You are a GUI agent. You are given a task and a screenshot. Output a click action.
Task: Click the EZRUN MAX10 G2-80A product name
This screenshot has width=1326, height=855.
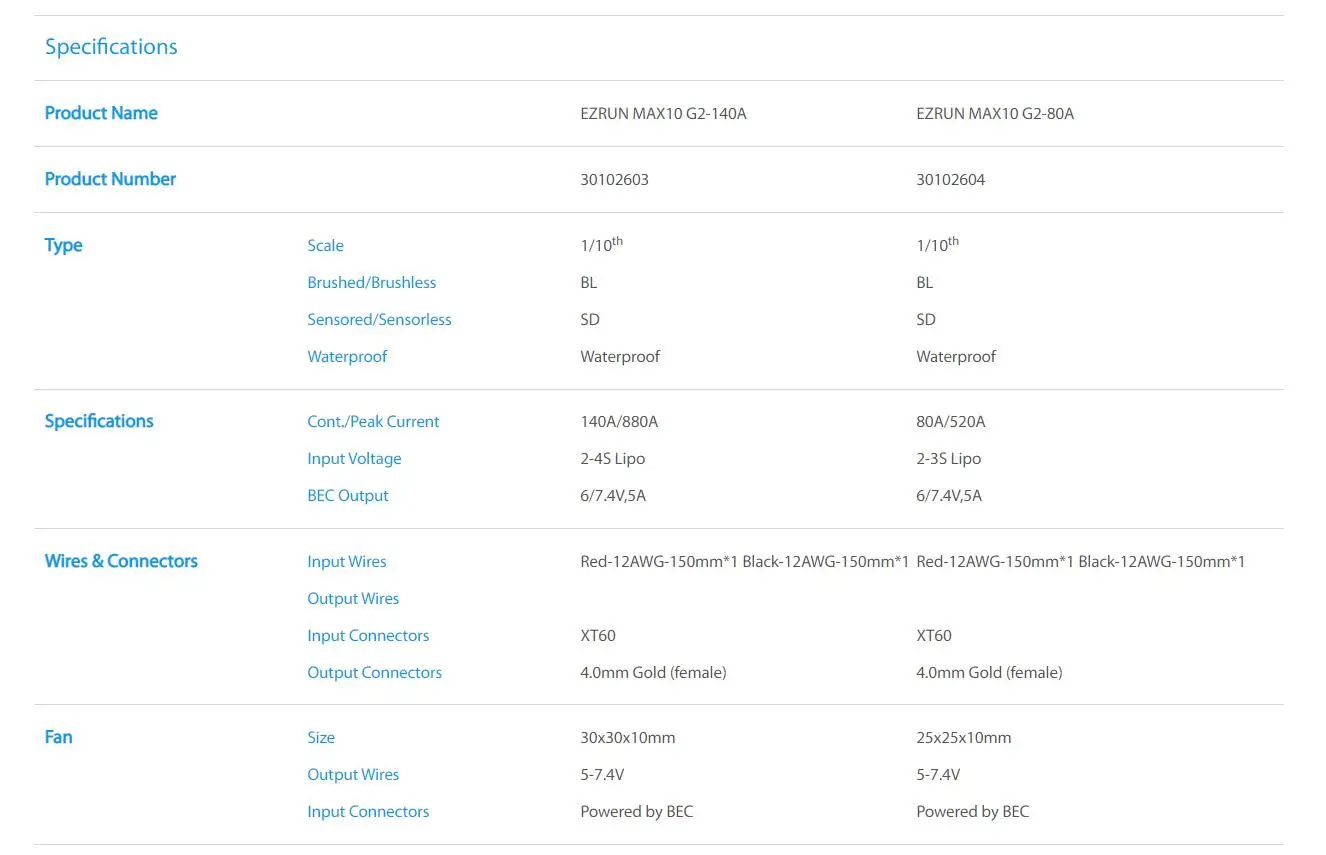point(995,113)
